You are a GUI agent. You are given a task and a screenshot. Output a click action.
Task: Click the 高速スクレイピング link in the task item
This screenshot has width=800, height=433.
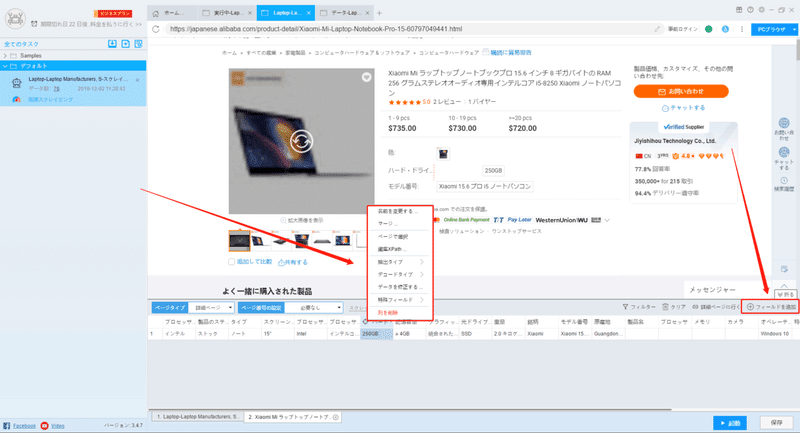(50, 99)
